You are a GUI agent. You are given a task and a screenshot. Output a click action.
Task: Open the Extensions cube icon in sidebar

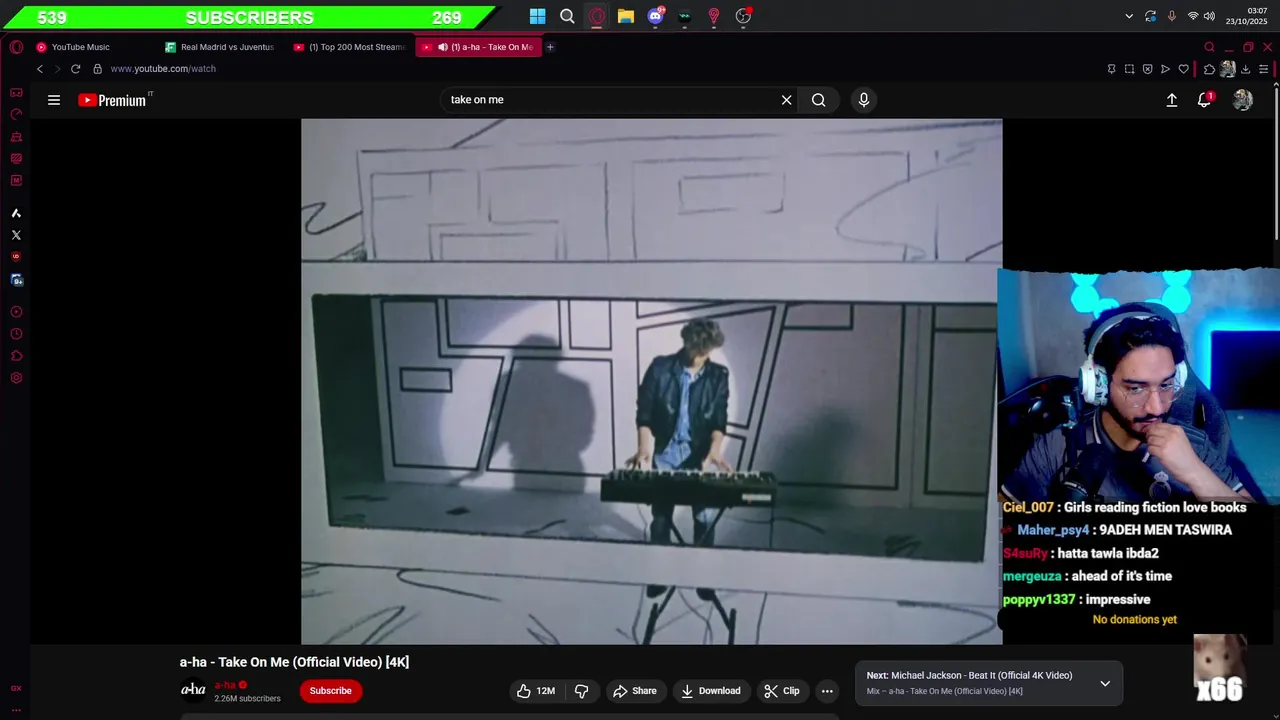pyautogui.click(x=16, y=356)
